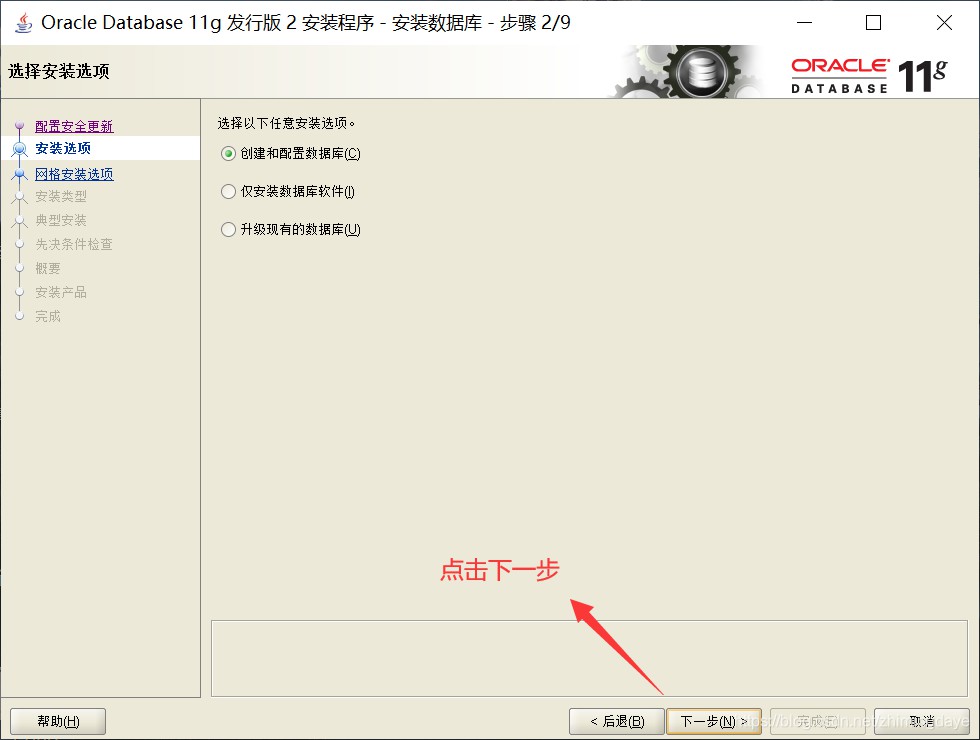
Task: Click the step marker beside 配置安全更新
Action: (x=19, y=127)
